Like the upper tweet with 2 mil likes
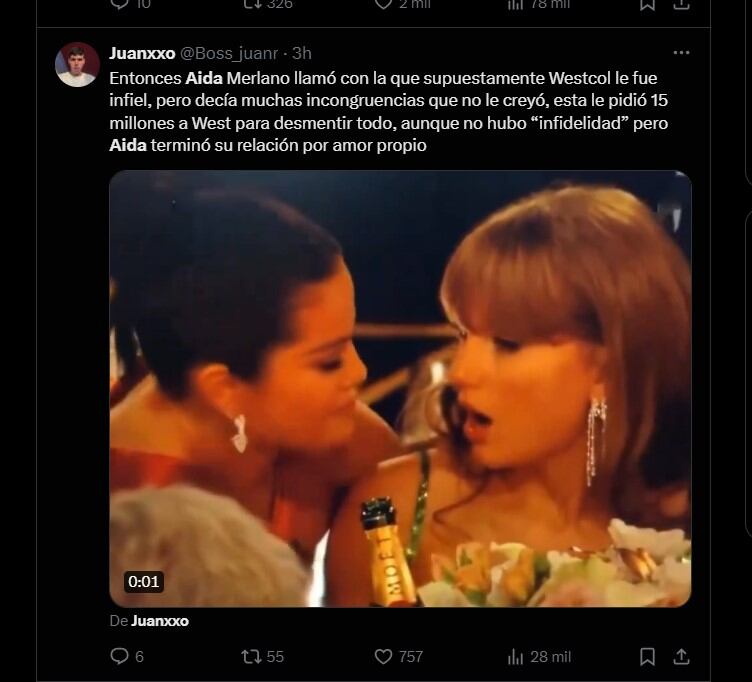Viewport: 752px width, 682px height. pos(384,4)
